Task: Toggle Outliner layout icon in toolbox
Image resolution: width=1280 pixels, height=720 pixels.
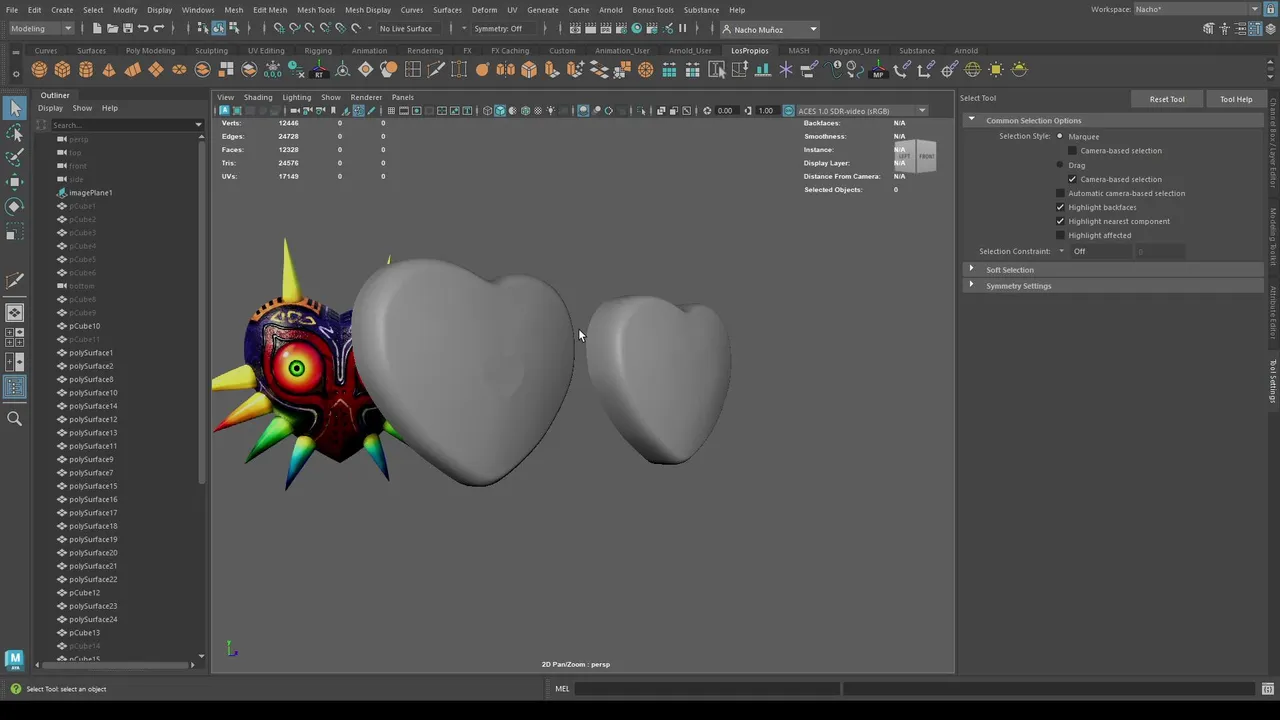Action: (14, 386)
